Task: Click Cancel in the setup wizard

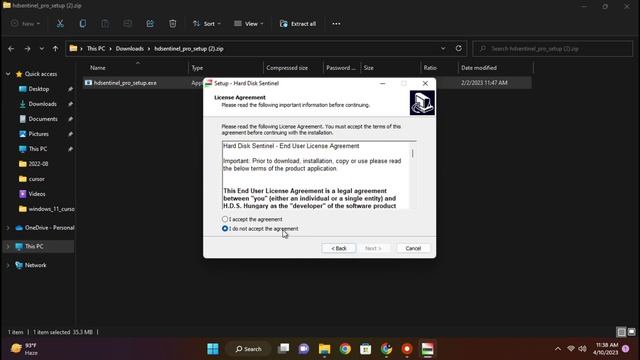Action: tap(413, 248)
